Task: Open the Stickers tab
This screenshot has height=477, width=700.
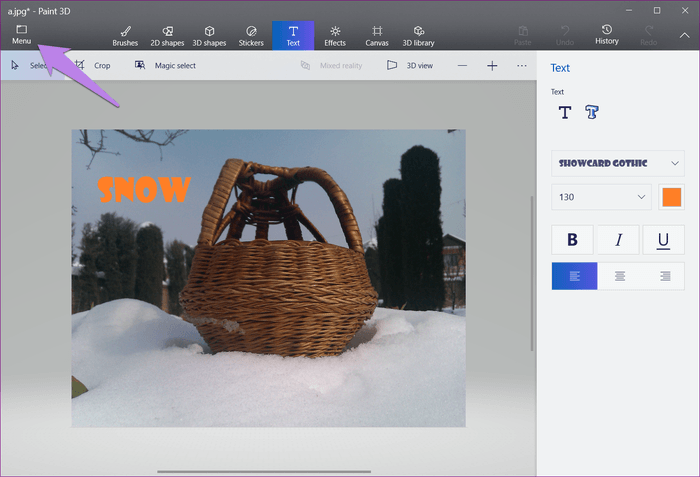Action: [x=251, y=36]
